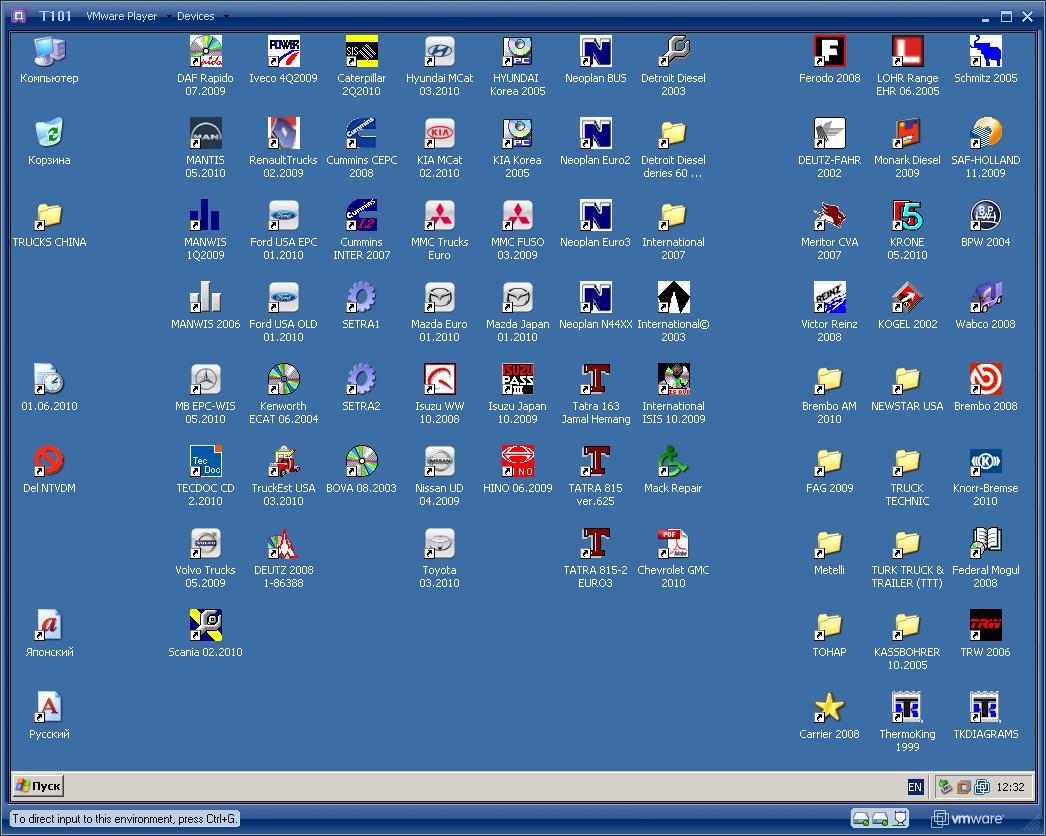Open the Scania 02.2010 shortcut
1046x836 pixels.
[x=206, y=626]
